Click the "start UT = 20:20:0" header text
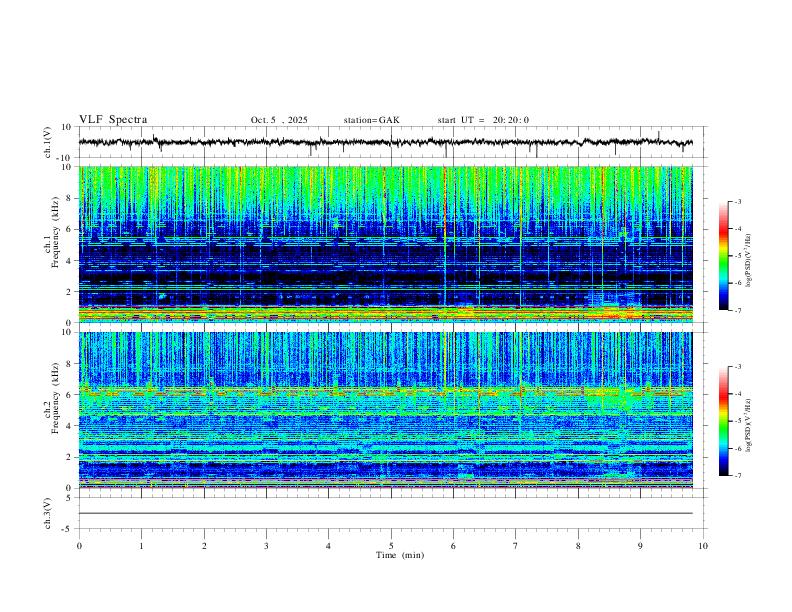Screen dimensions: 792x612 [483, 120]
